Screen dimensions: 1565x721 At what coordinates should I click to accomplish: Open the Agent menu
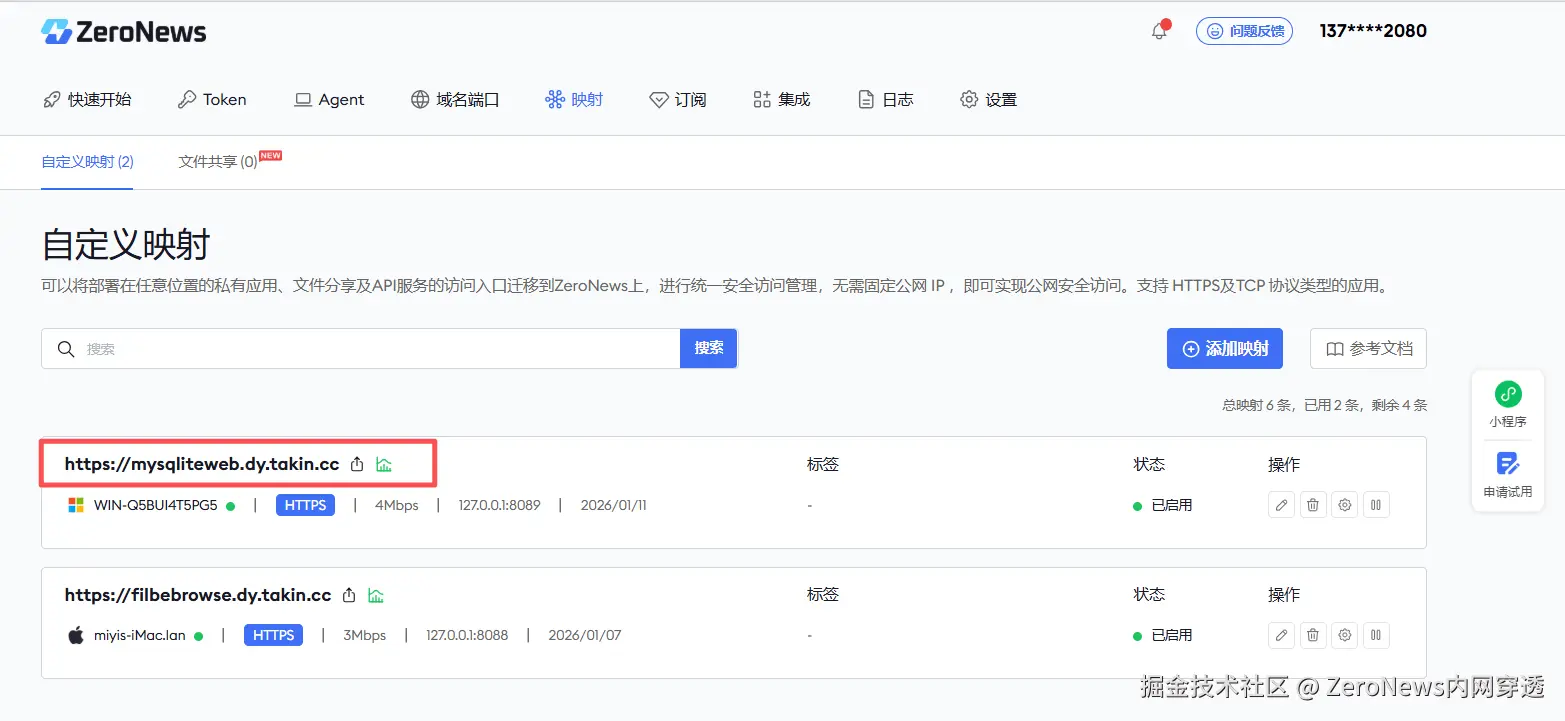(x=329, y=100)
